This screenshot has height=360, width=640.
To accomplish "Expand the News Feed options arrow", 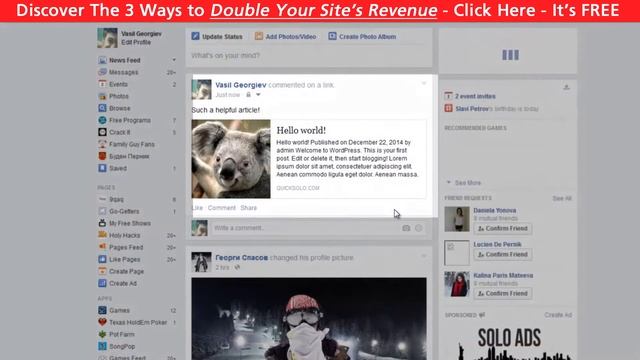I will click(x=174, y=60).
